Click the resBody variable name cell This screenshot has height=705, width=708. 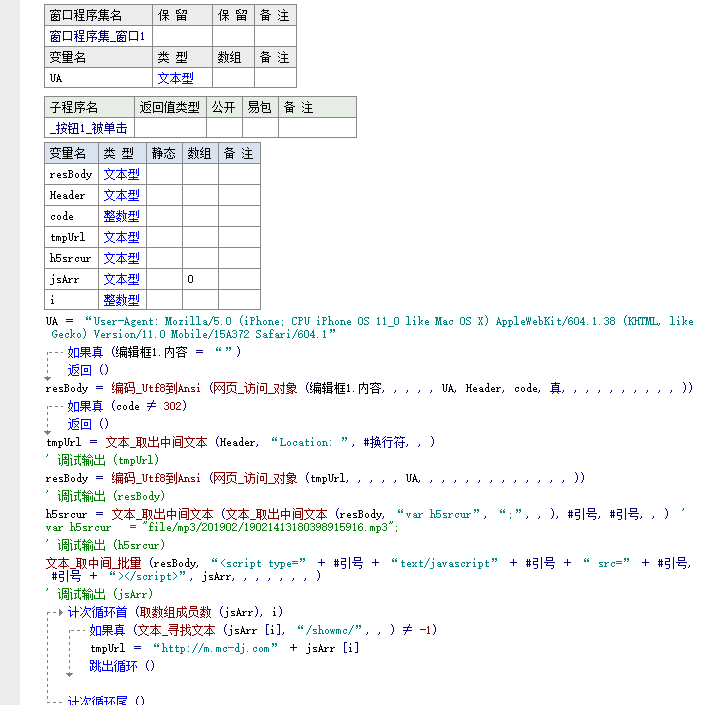(71, 174)
